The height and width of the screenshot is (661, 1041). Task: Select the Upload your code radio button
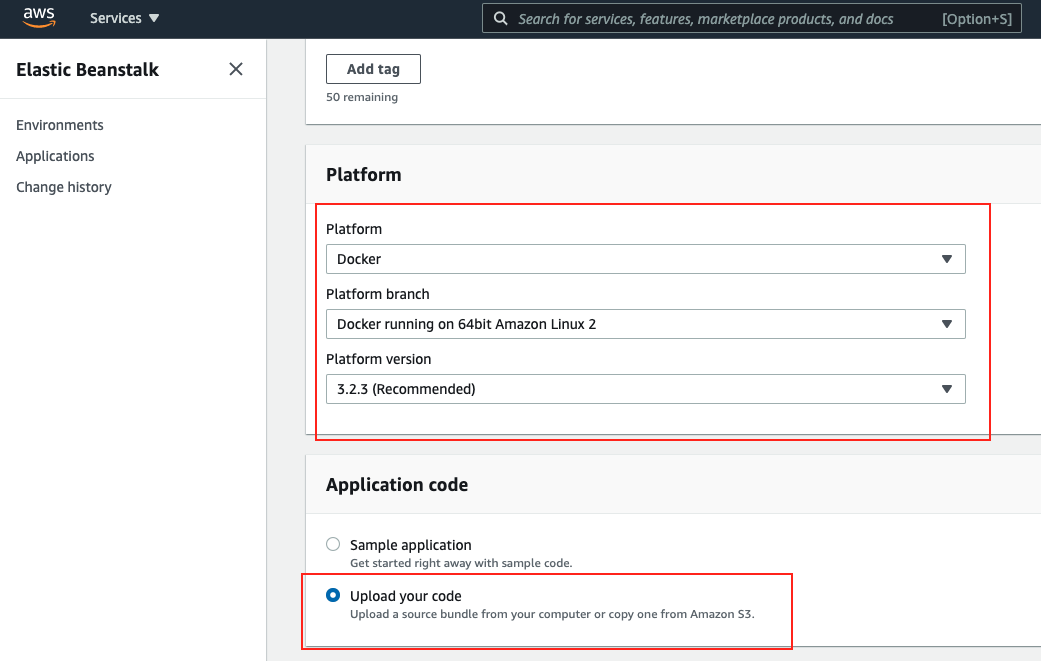(333, 595)
